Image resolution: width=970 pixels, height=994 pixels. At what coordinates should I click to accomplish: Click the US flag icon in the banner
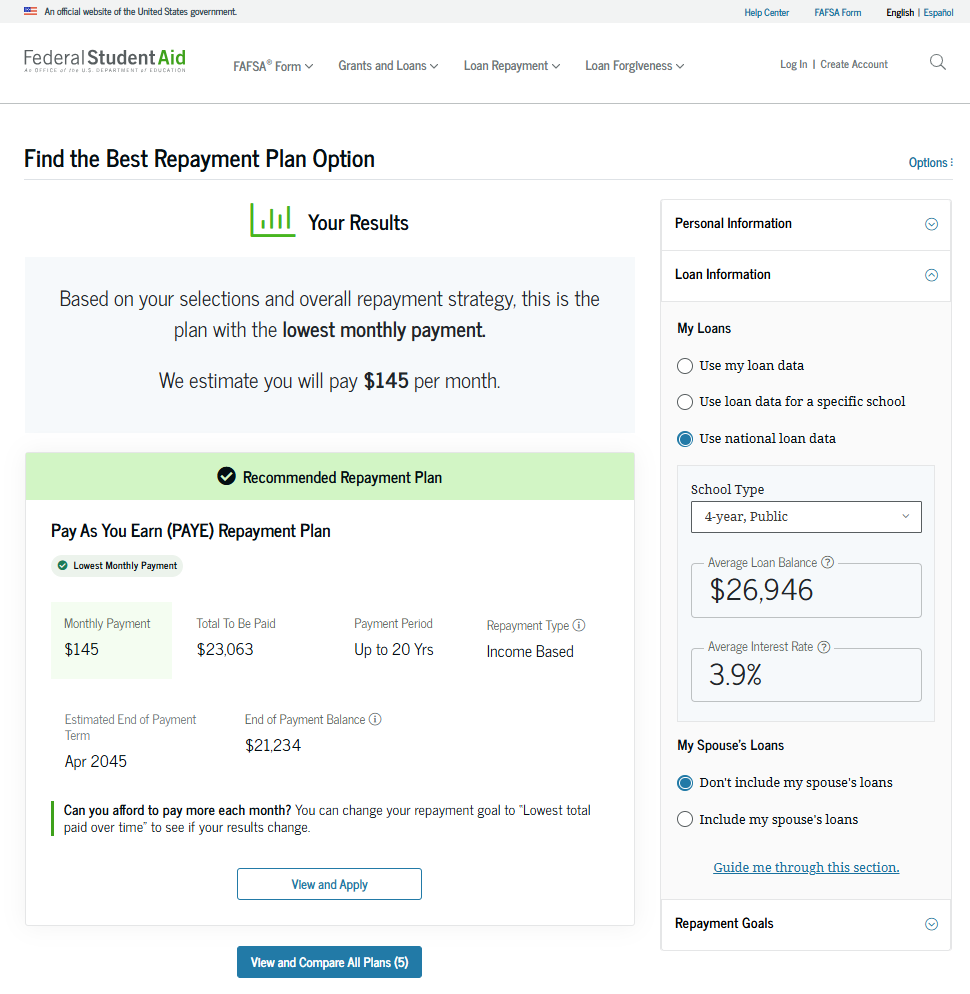click(30, 11)
